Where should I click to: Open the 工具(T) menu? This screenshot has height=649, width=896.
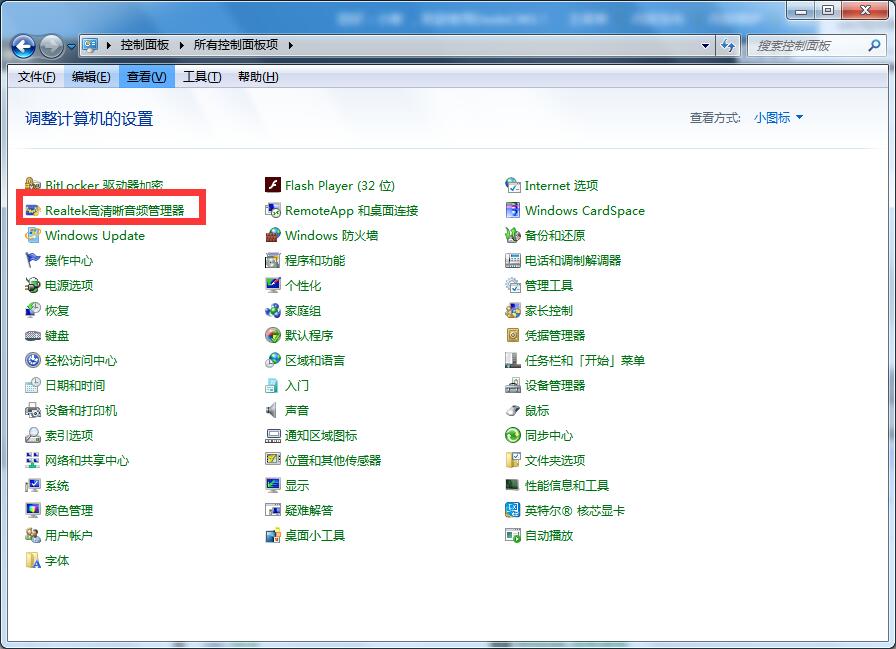pos(202,77)
